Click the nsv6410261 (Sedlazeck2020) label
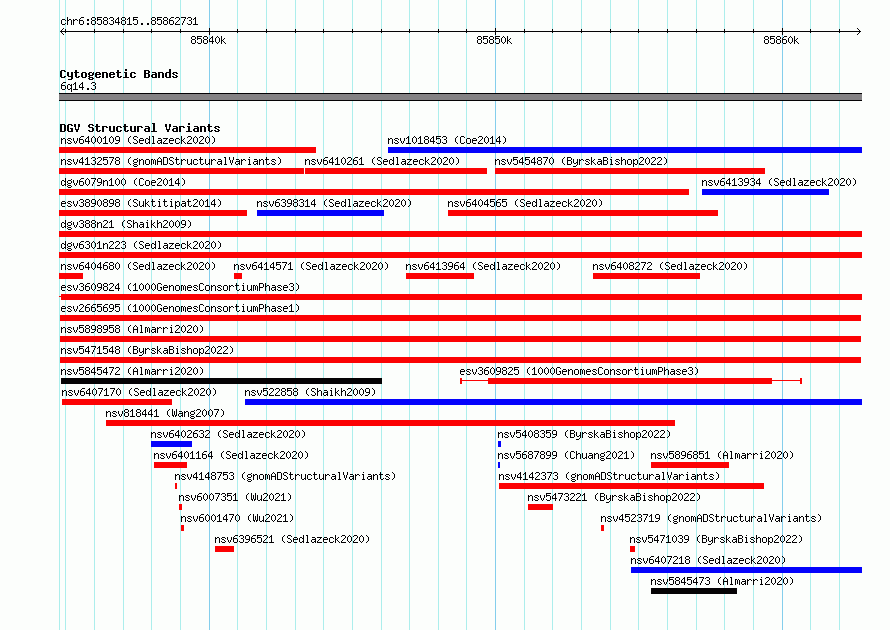 382,161
